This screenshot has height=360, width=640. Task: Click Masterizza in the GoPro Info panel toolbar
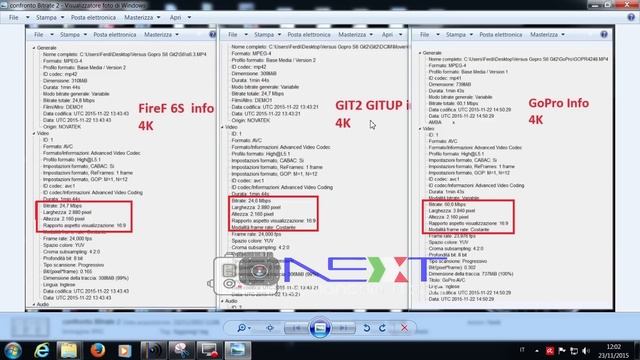click(x=544, y=35)
